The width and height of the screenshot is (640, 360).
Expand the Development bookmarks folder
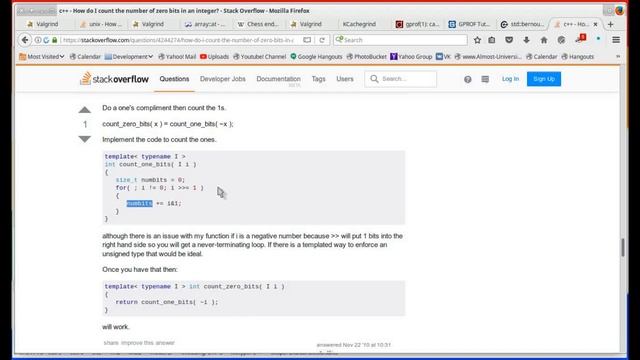pos(129,57)
